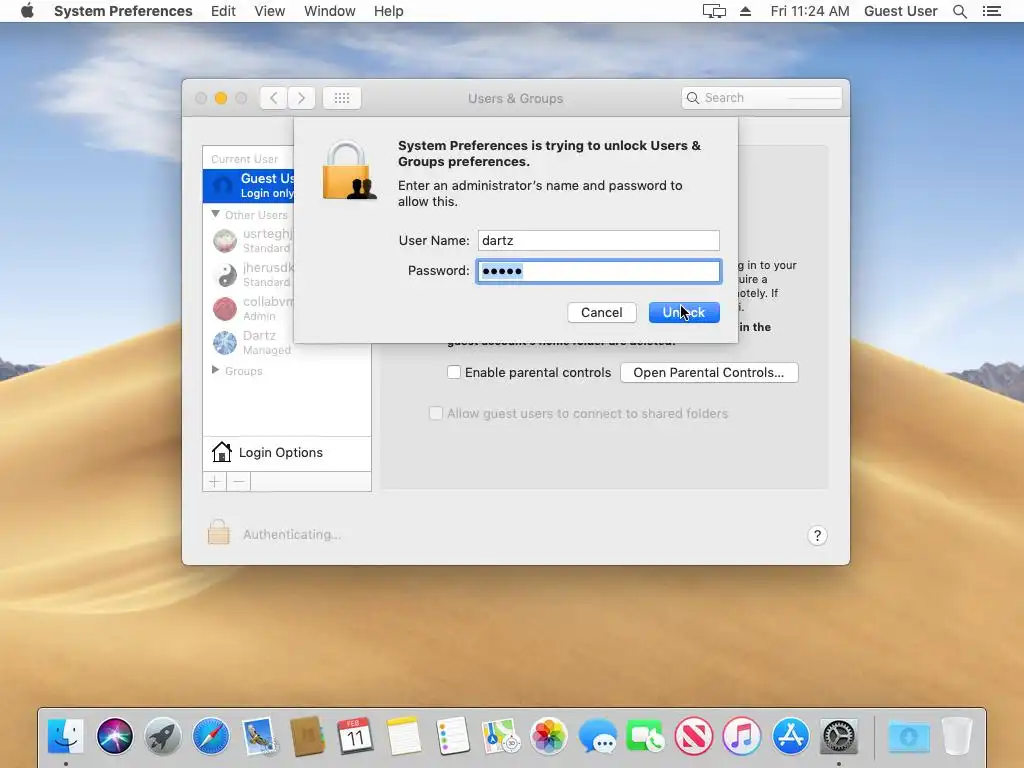Click the remove user minus button
Viewport: 1024px width, 768px height.
coord(239,482)
